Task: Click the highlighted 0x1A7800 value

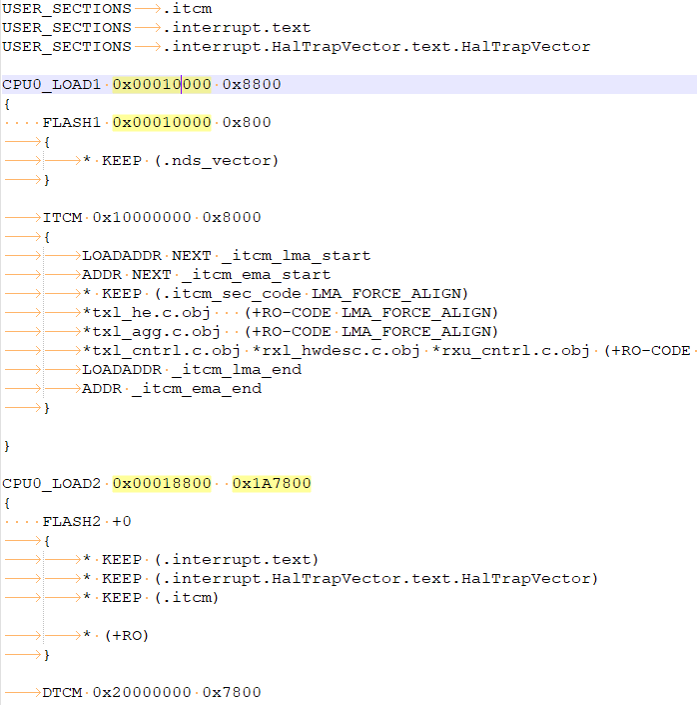Action: [272, 484]
